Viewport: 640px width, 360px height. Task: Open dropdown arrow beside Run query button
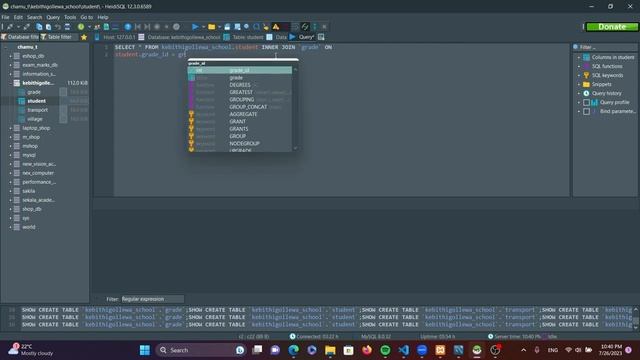203,27
